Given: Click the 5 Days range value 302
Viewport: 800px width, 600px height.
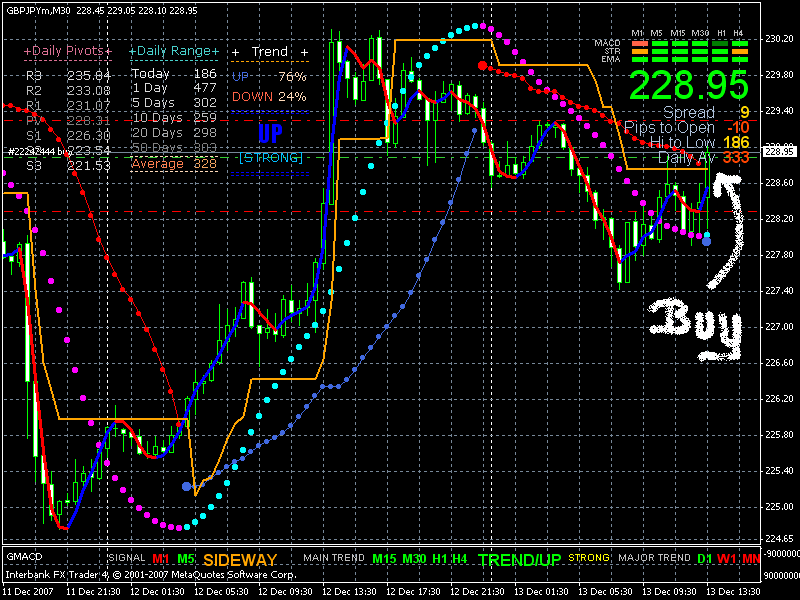Looking at the screenshot, I should coord(205,103).
